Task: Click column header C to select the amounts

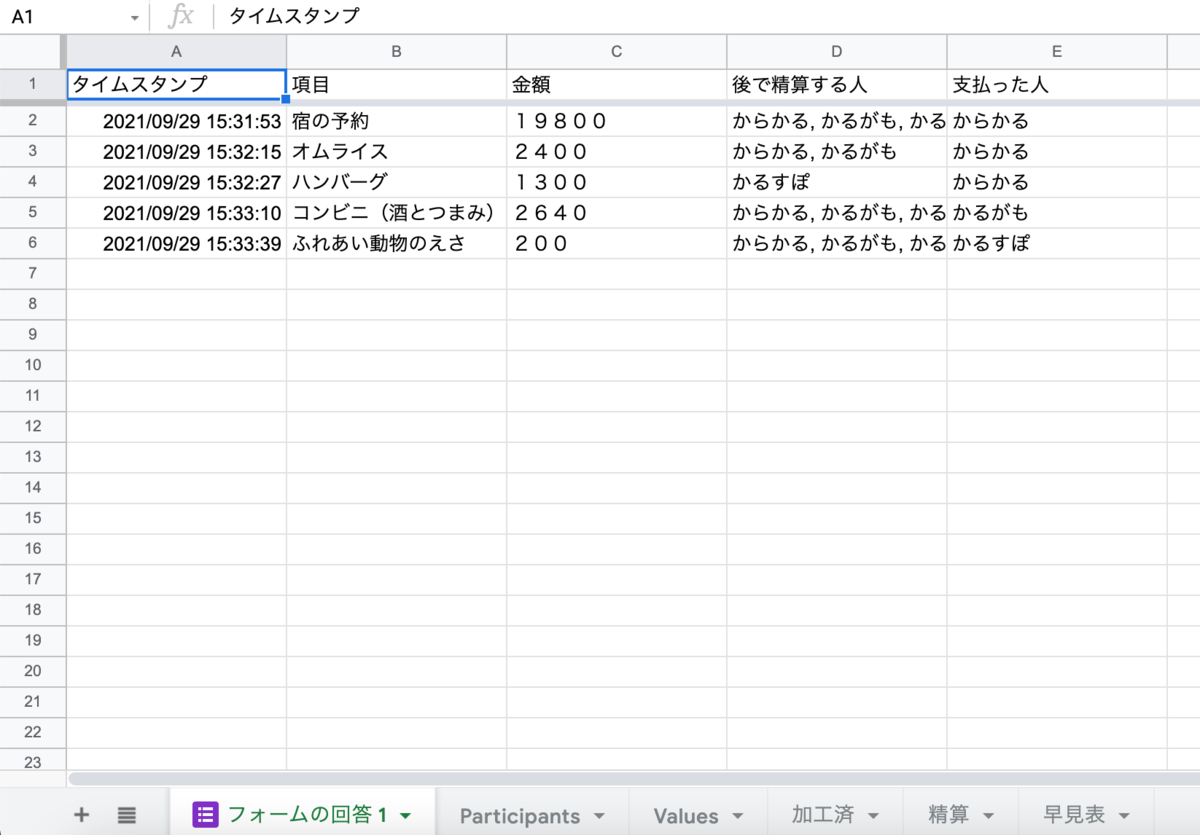Action: click(616, 51)
